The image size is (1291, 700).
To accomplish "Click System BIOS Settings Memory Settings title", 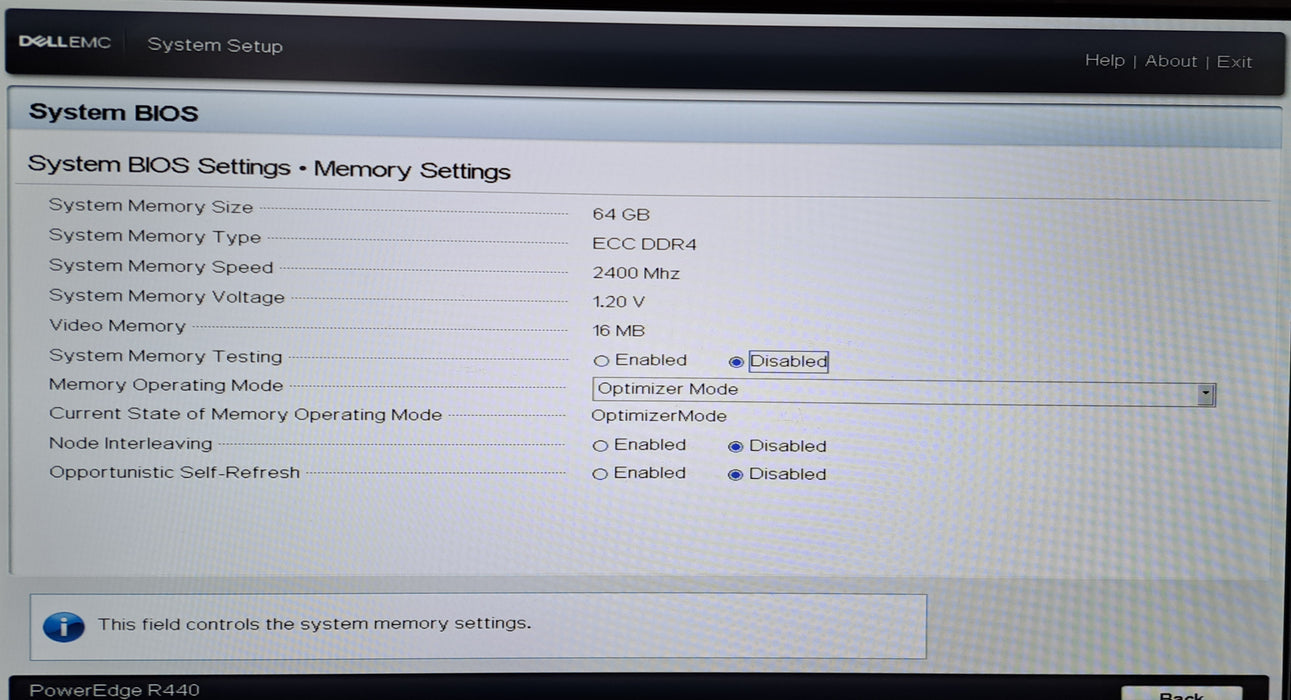I will click(269, 168).
